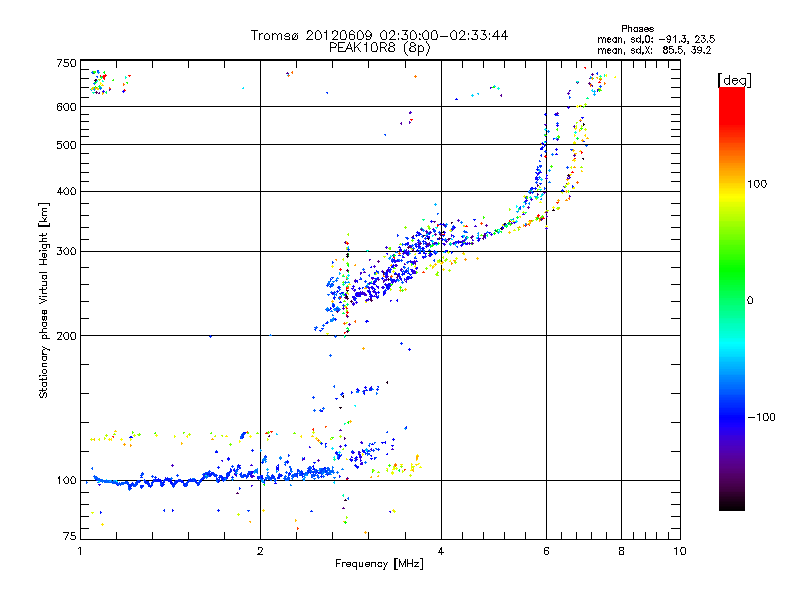The image size is (800, 600).
Task: Click the 10 tick on frequency axis
Action: [x=679, y=551]
